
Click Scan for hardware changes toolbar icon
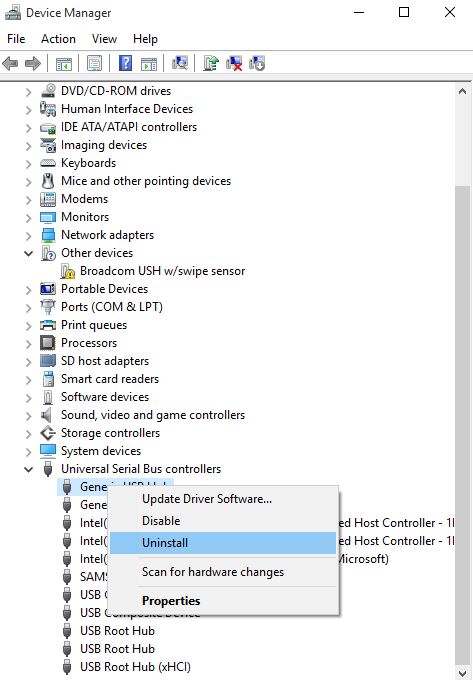(179, 63)
